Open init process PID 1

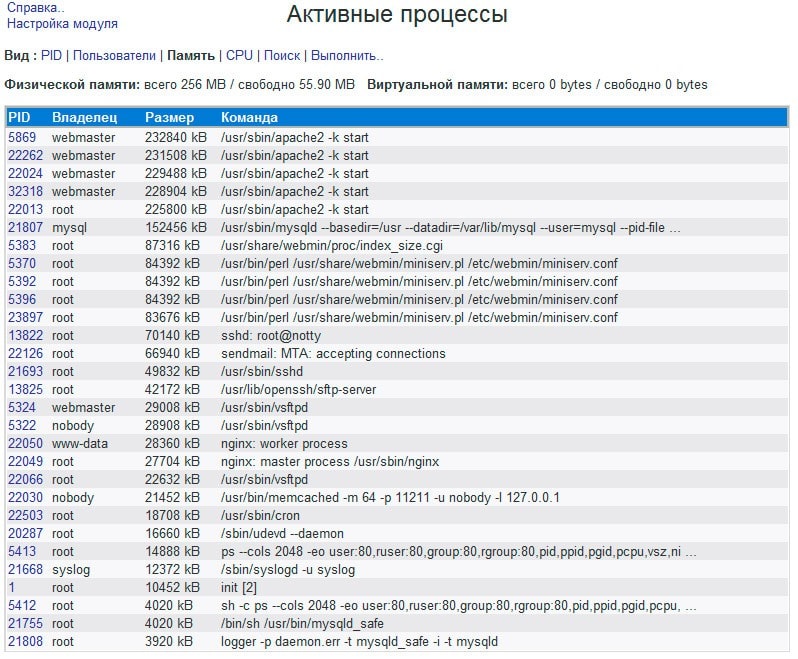[x=12, y=587]
